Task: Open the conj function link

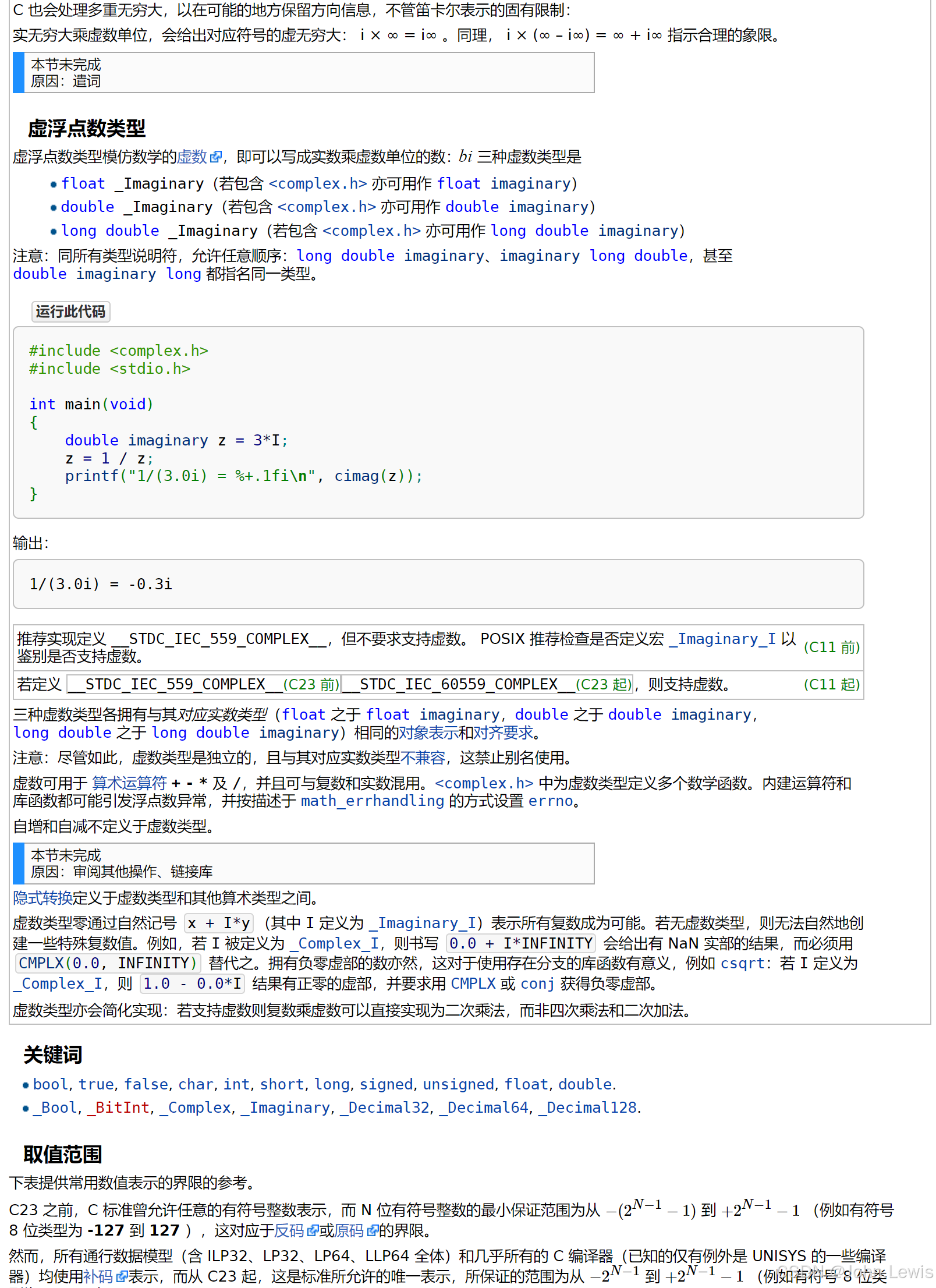Action: pos(537,983)
